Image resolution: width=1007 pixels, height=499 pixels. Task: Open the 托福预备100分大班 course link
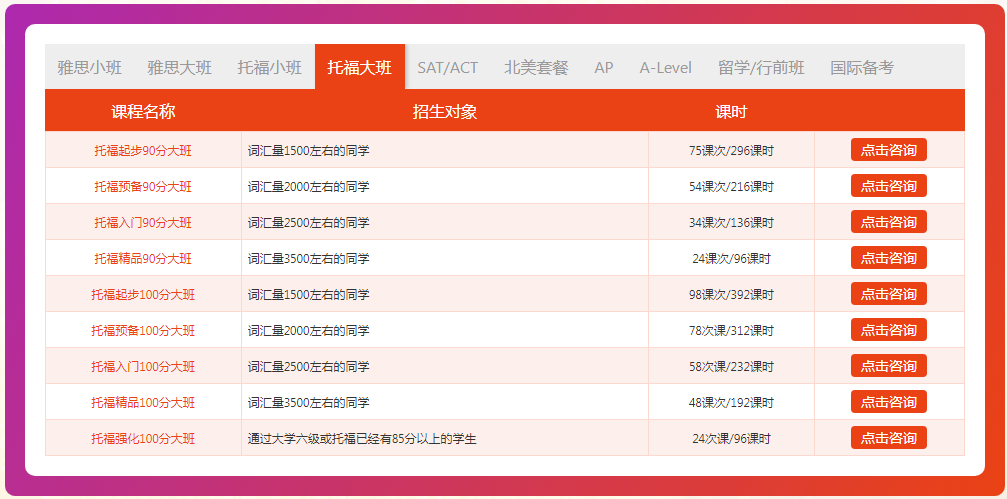(x=143, y=331)
